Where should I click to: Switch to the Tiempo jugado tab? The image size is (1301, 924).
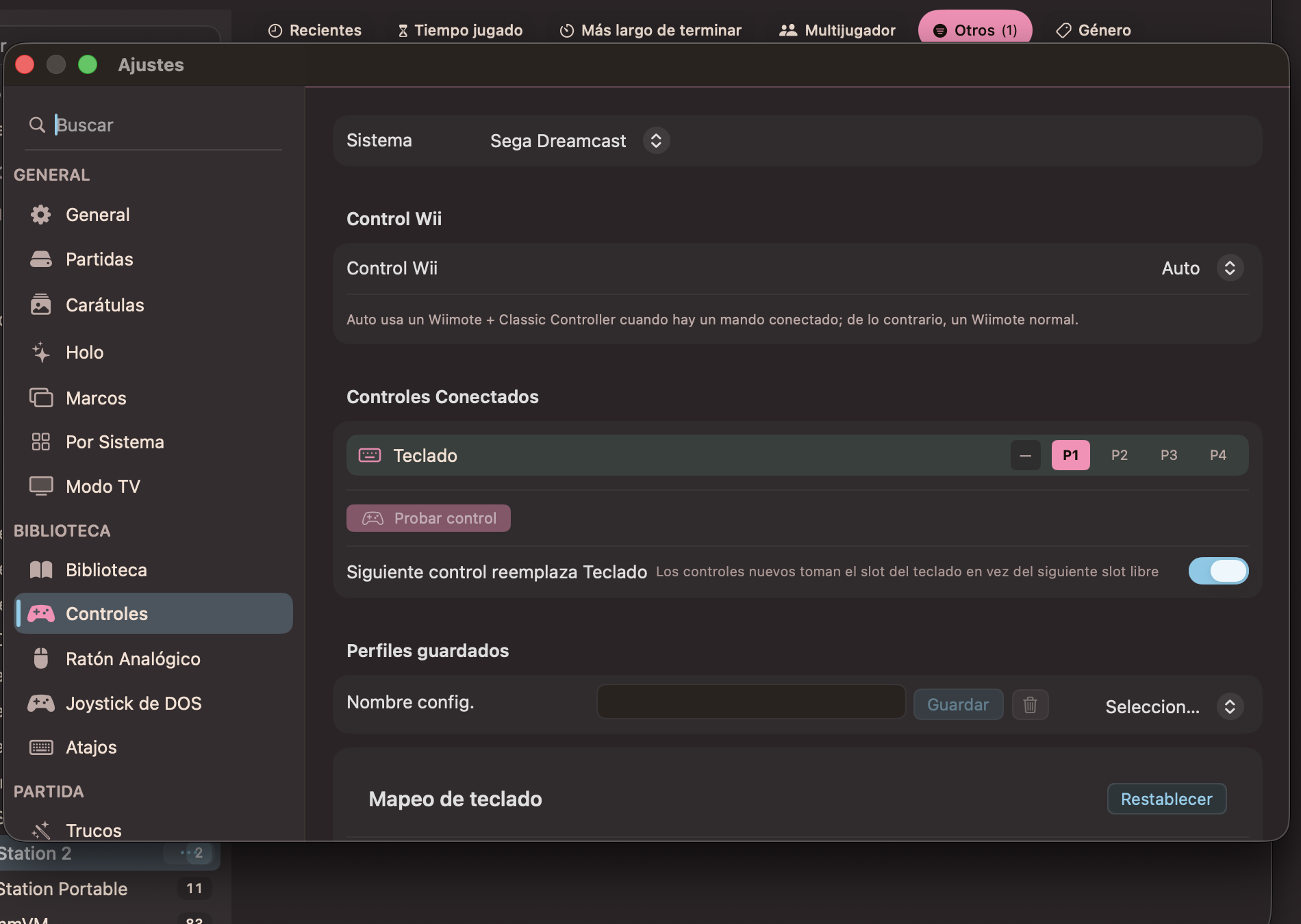[460, 30]
